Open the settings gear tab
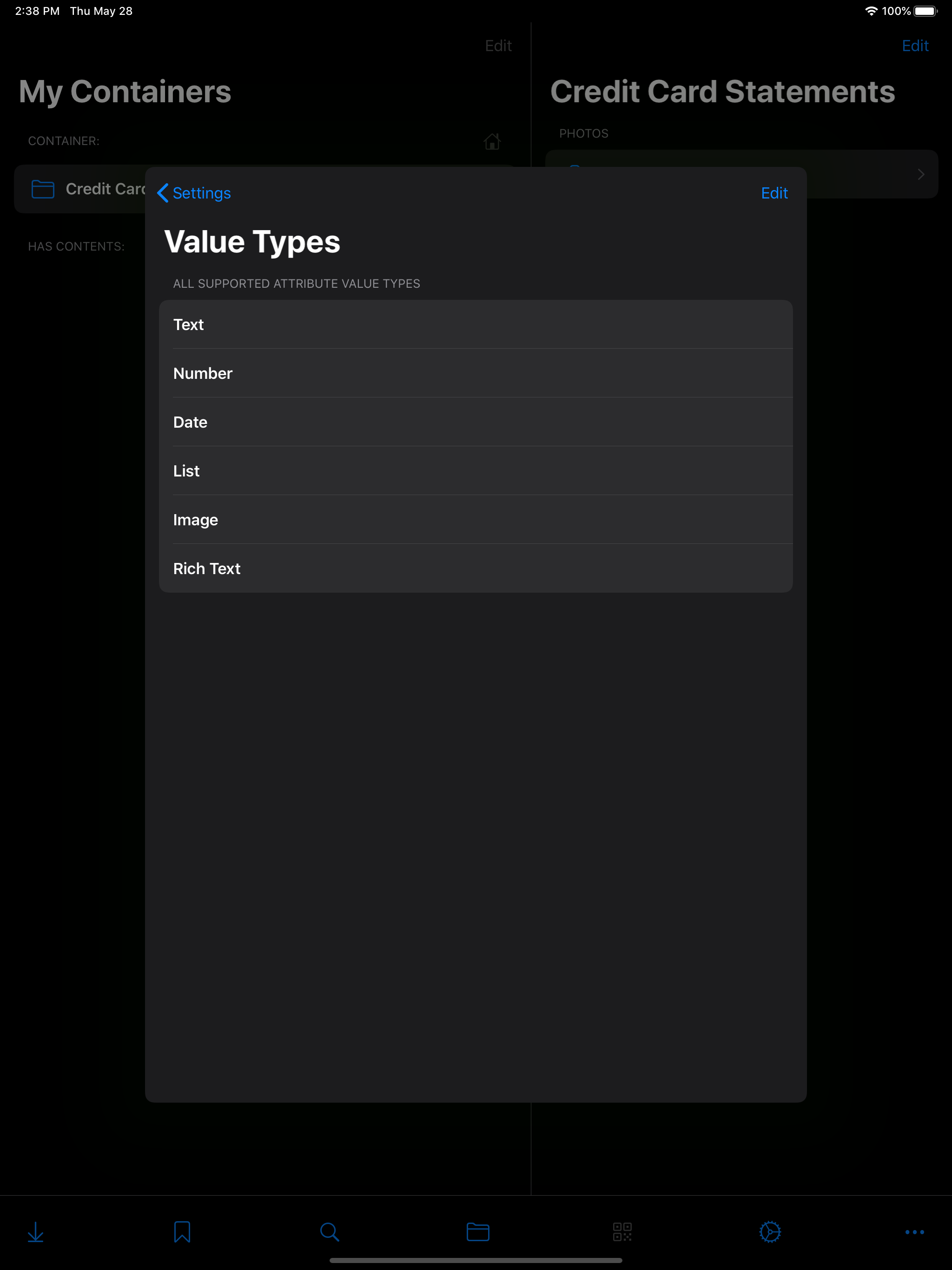The height and width of the screenshot is (1270, 952). point(770,1231)
